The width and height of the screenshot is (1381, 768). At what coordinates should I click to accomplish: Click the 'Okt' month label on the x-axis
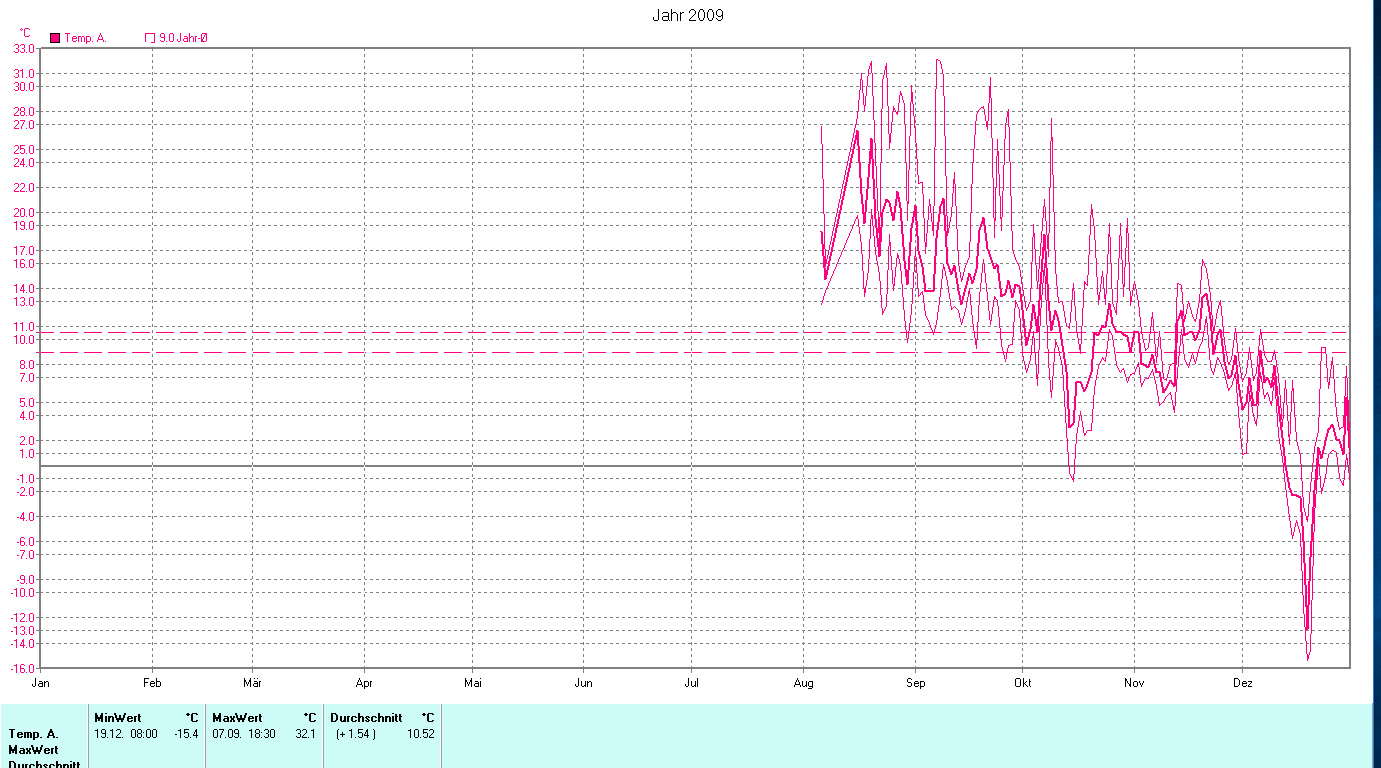[x=1022, y=683]
